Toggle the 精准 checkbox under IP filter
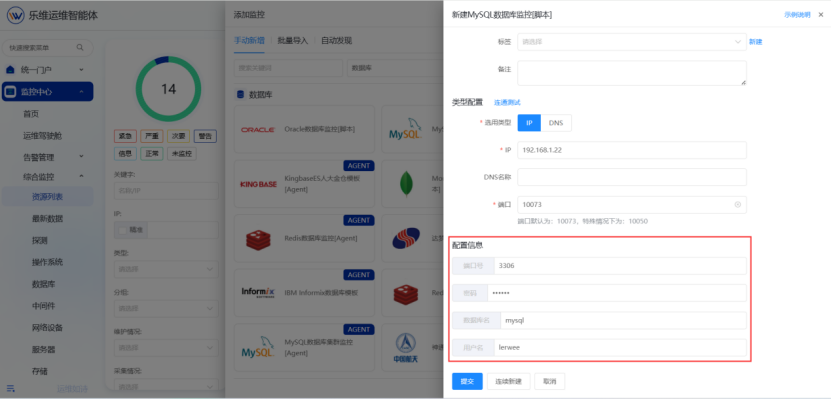 (122, 230)
